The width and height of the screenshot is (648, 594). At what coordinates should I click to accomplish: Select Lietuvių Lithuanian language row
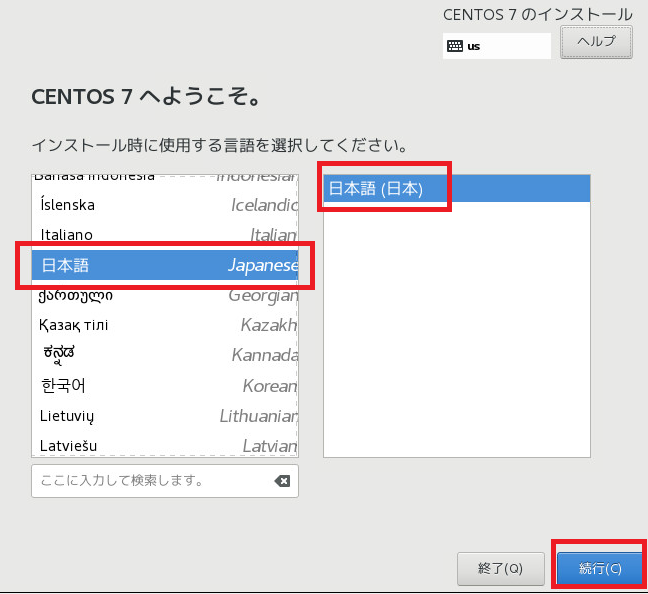coord(165,416)
